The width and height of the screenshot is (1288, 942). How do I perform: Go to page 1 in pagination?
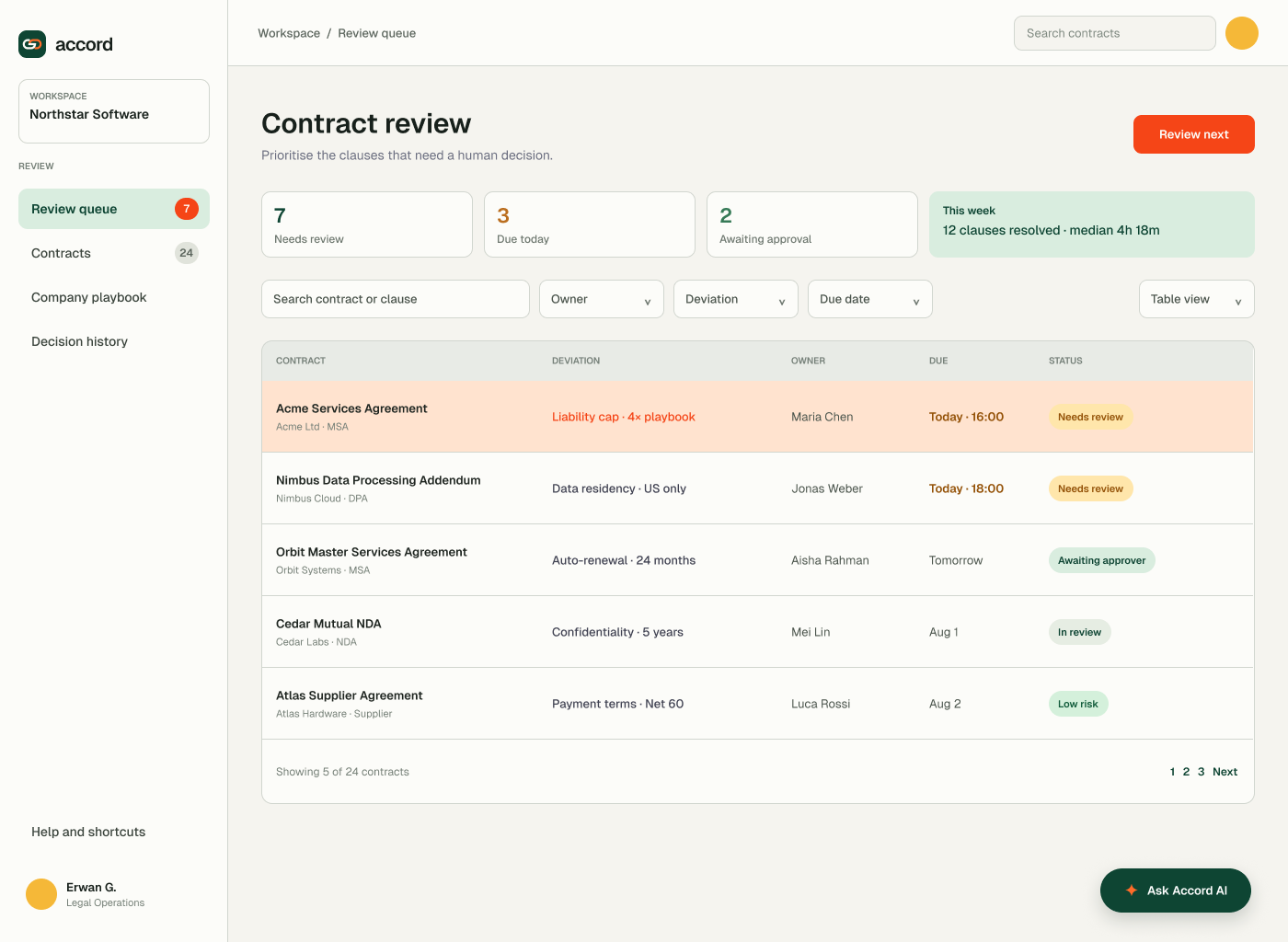pyautogui.click(x=1172, y=772)
